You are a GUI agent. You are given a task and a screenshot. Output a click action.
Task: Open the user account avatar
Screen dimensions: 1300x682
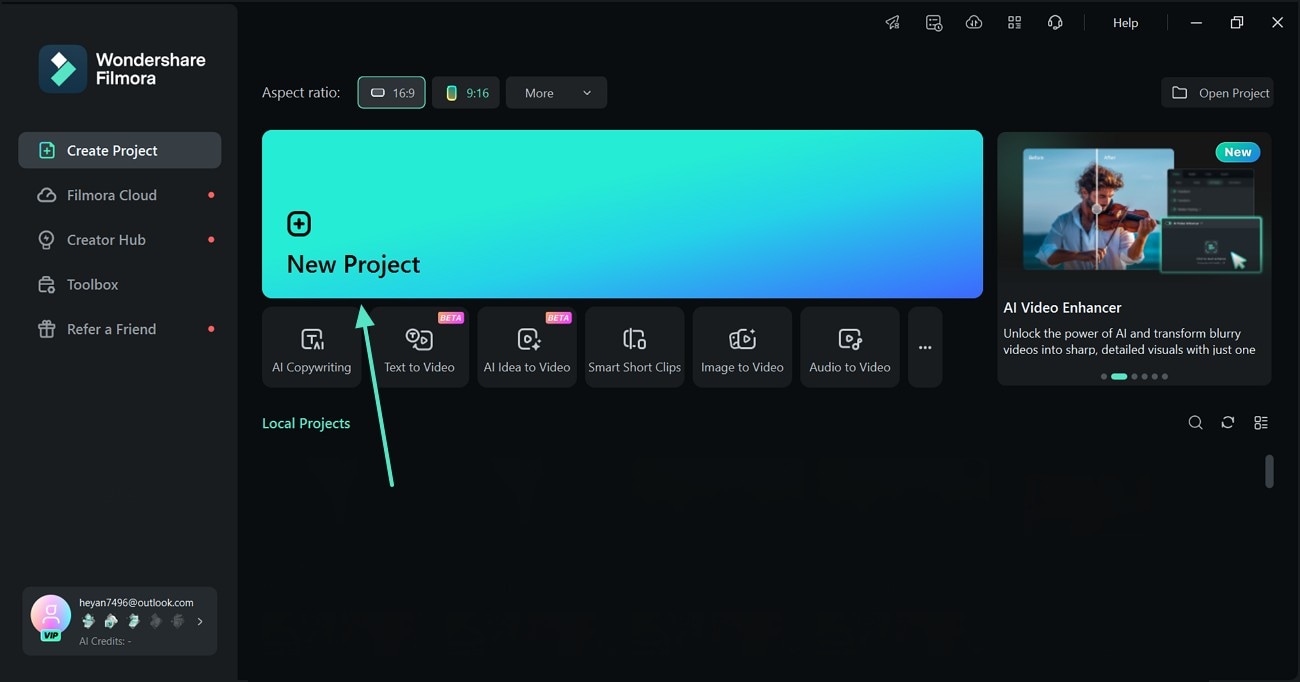pos(51,616)
